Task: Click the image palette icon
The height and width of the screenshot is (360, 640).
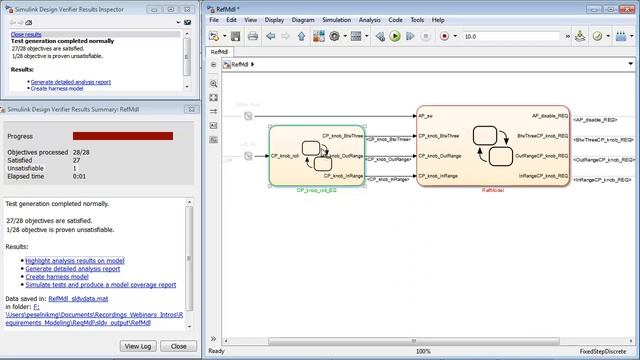Action: 213,140
